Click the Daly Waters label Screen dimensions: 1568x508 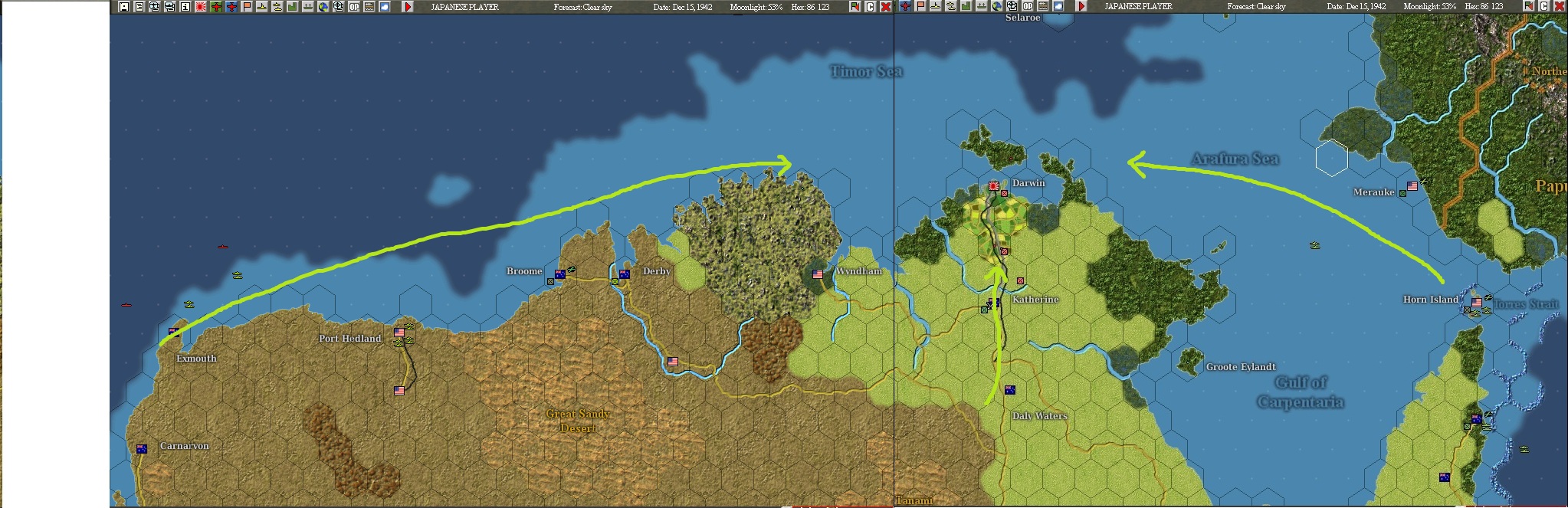[1039, 416]
